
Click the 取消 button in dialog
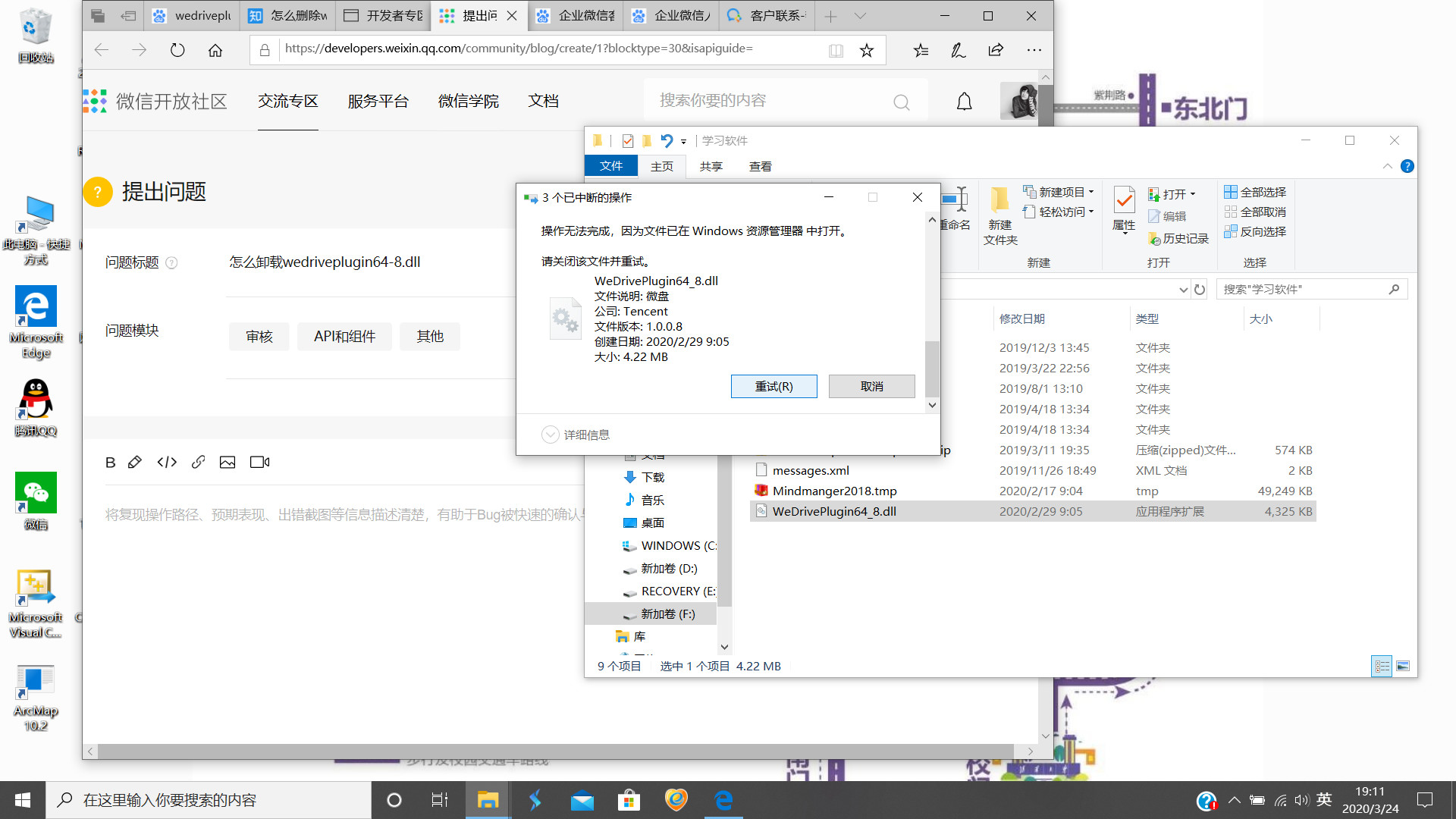[871, 386]
